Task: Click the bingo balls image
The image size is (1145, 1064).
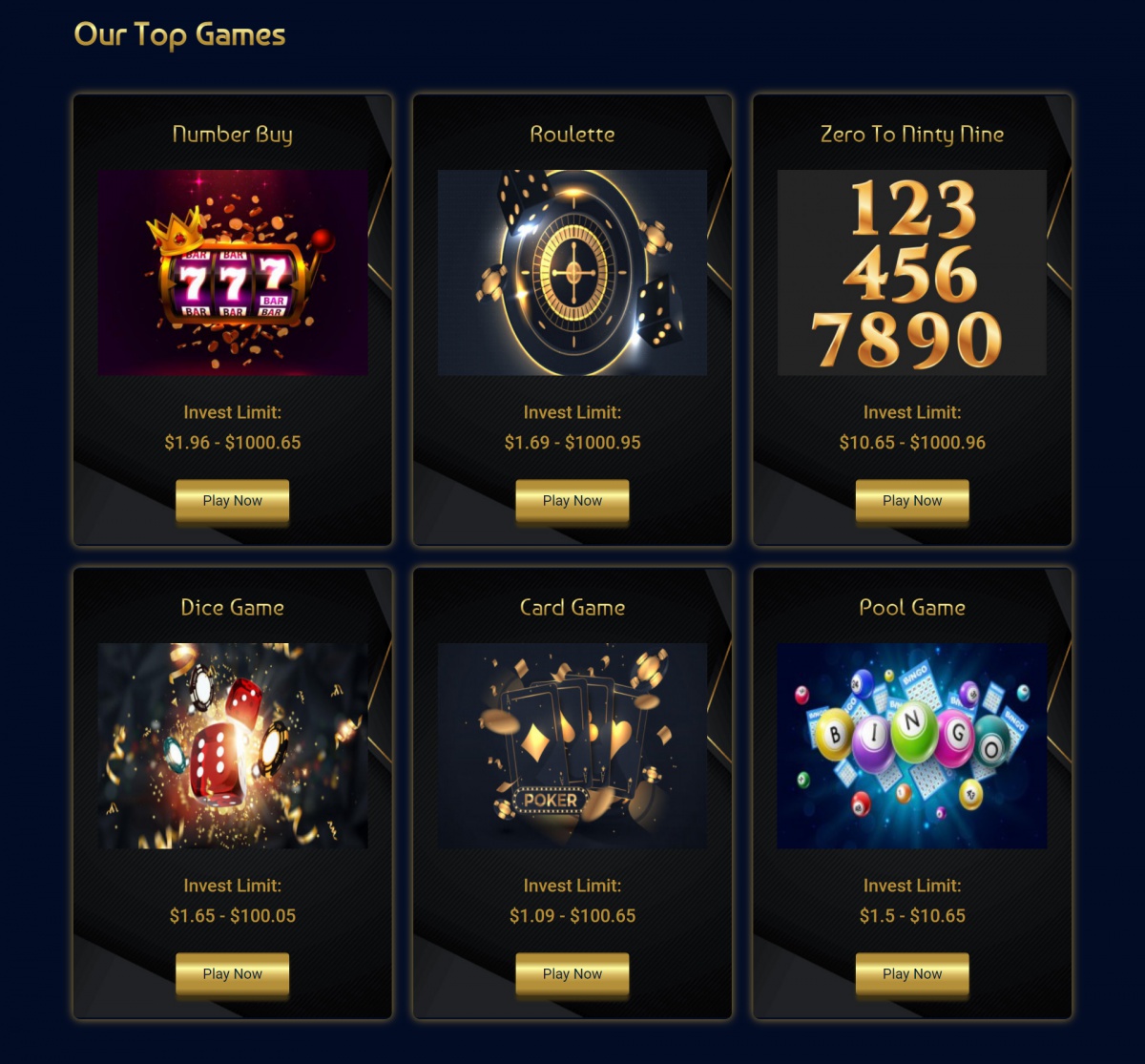Action: tap(912, 746)
